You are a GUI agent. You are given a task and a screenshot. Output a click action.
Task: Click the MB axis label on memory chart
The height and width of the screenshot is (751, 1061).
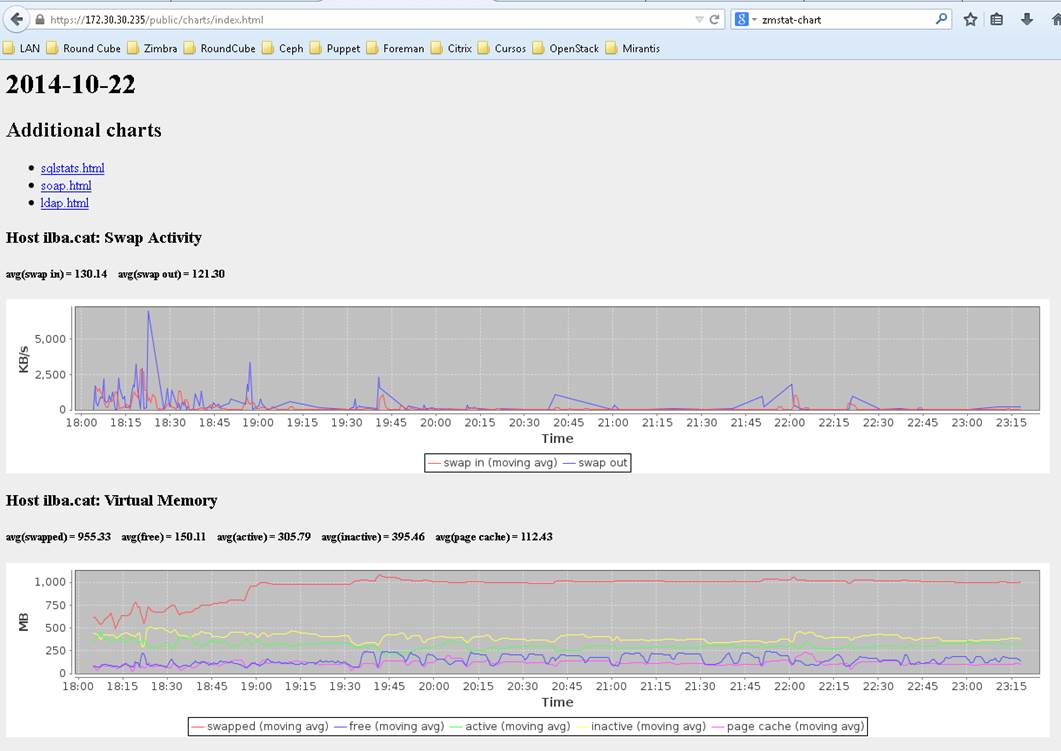24,622
